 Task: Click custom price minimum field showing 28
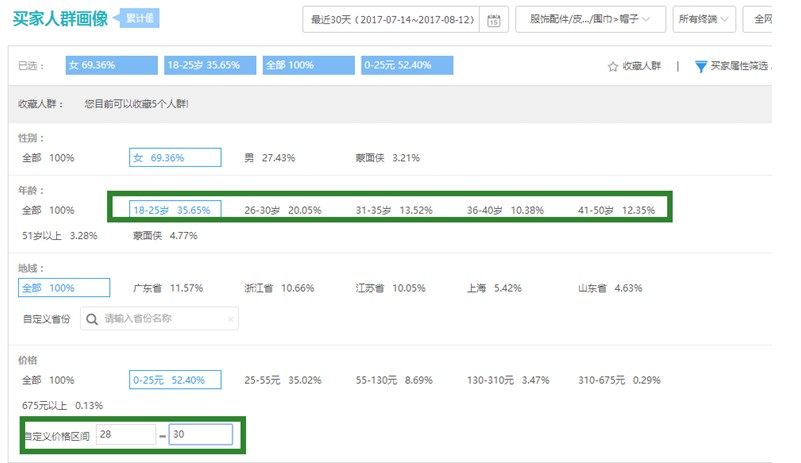126,434
